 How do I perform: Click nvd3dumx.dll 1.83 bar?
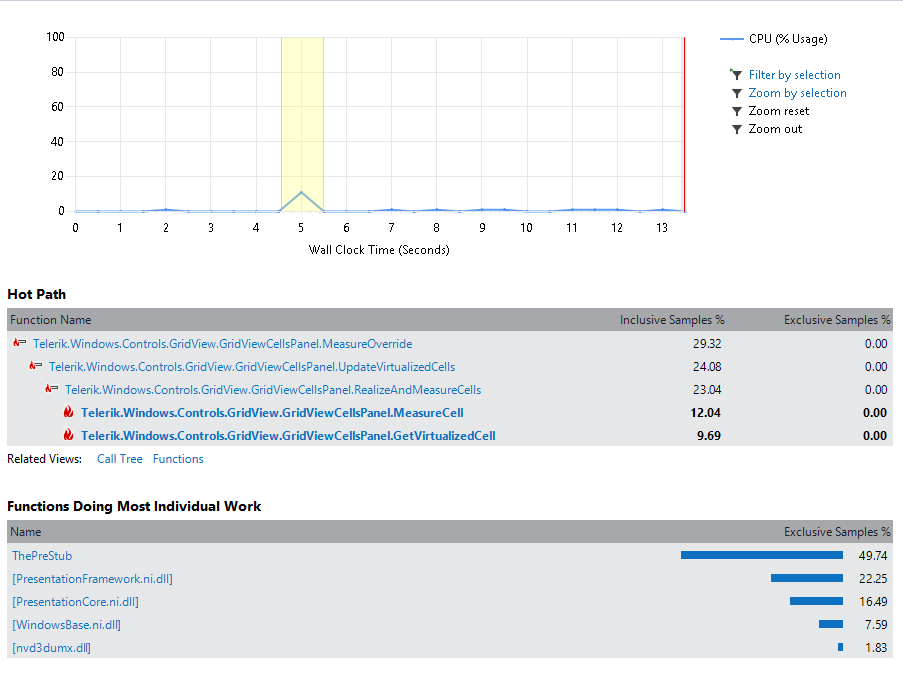pos(840,647)
